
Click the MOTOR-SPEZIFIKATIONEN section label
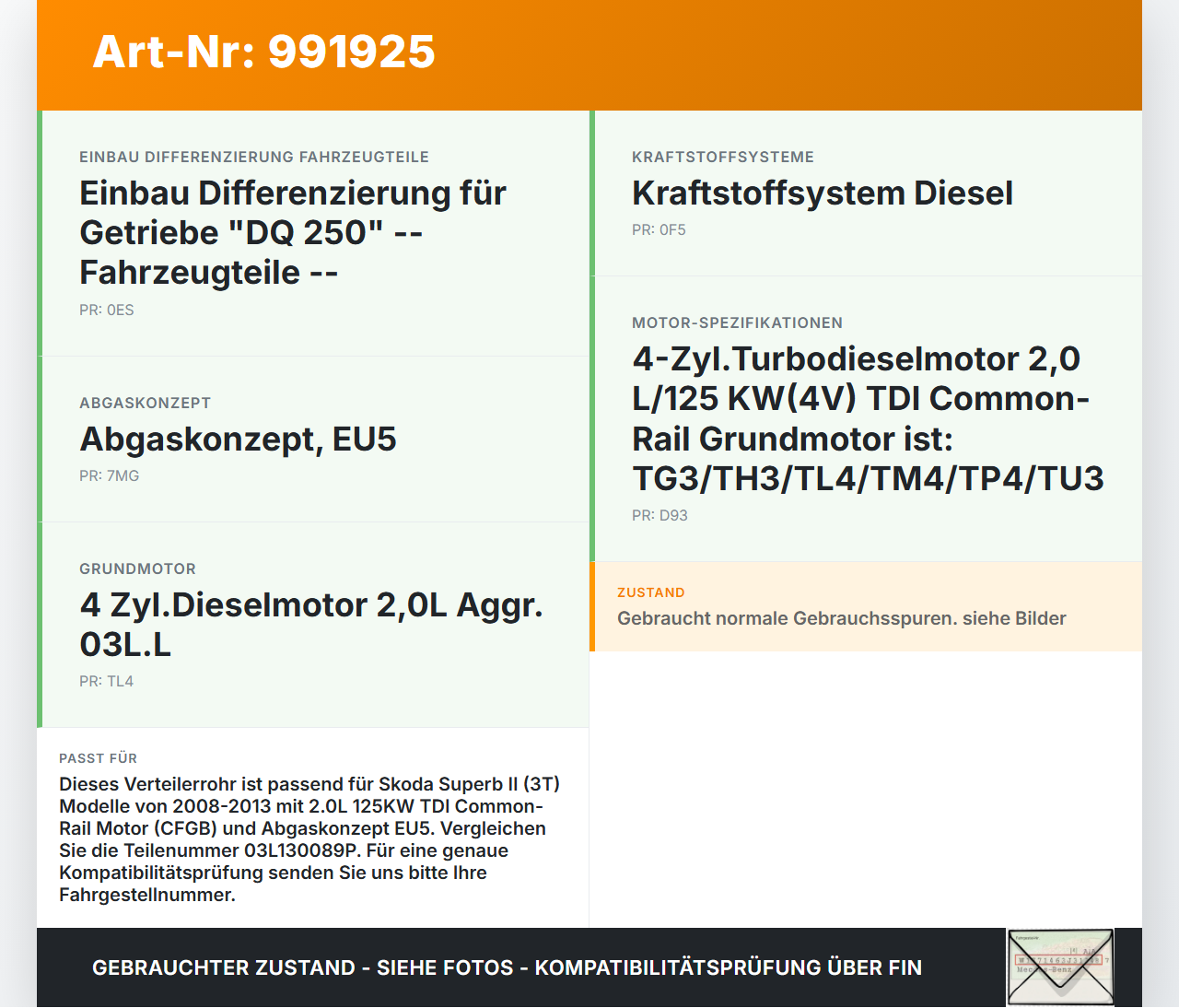[x=737, y=322]
